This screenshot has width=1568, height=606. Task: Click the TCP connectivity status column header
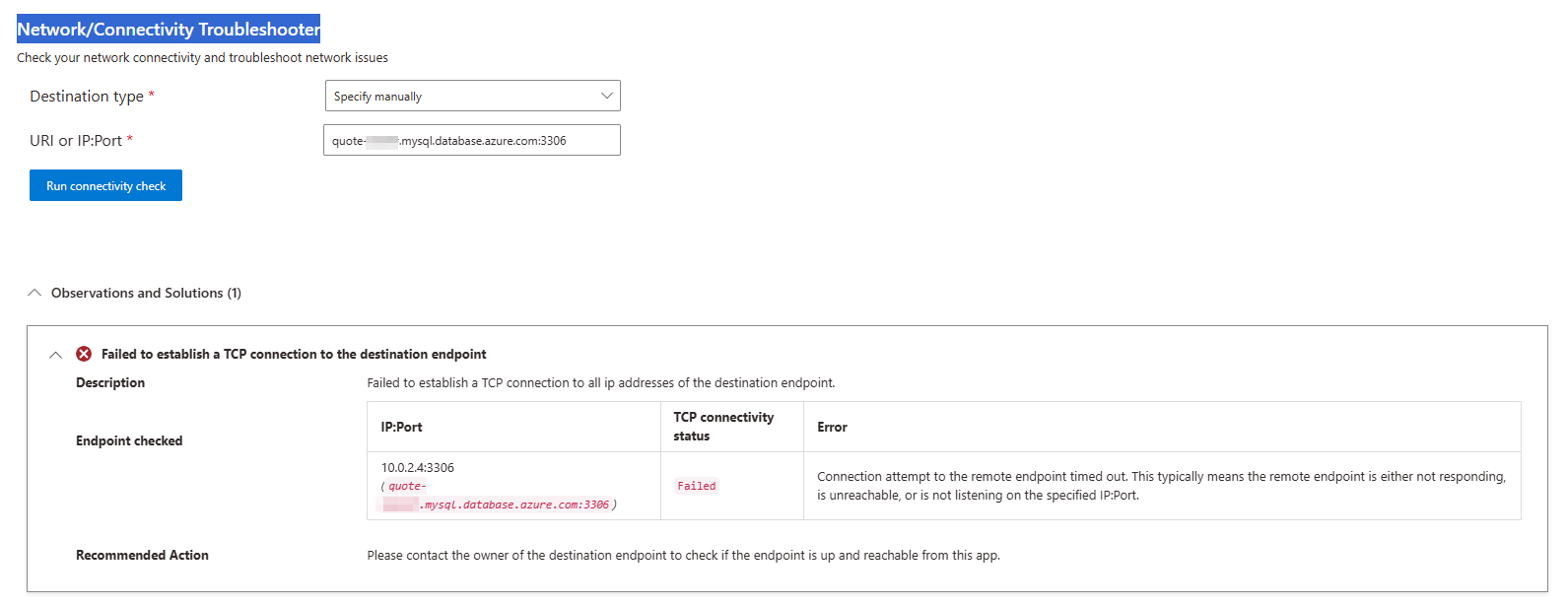[723, 427]
